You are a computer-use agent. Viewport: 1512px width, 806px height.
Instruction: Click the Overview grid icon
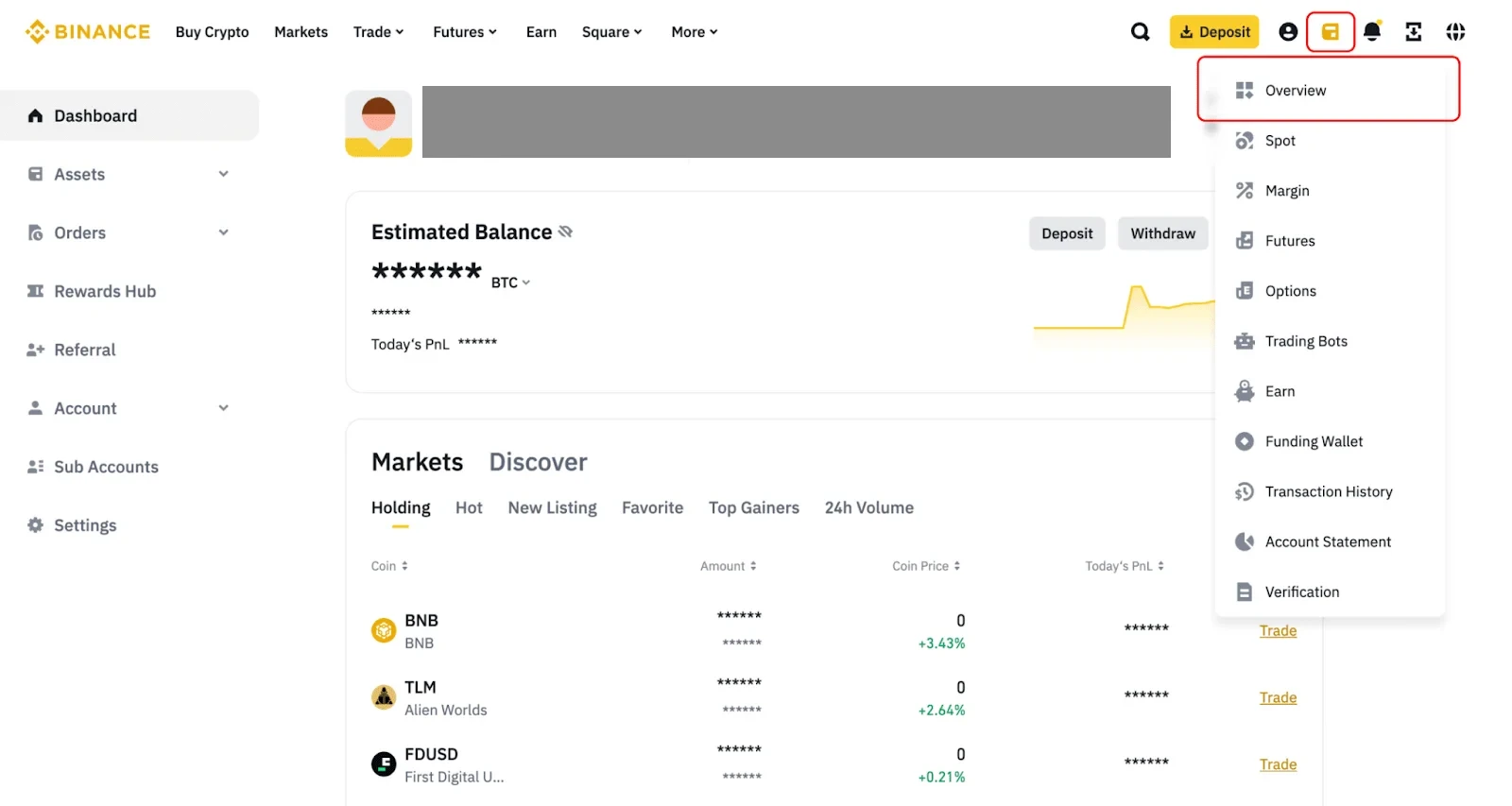1245,91
